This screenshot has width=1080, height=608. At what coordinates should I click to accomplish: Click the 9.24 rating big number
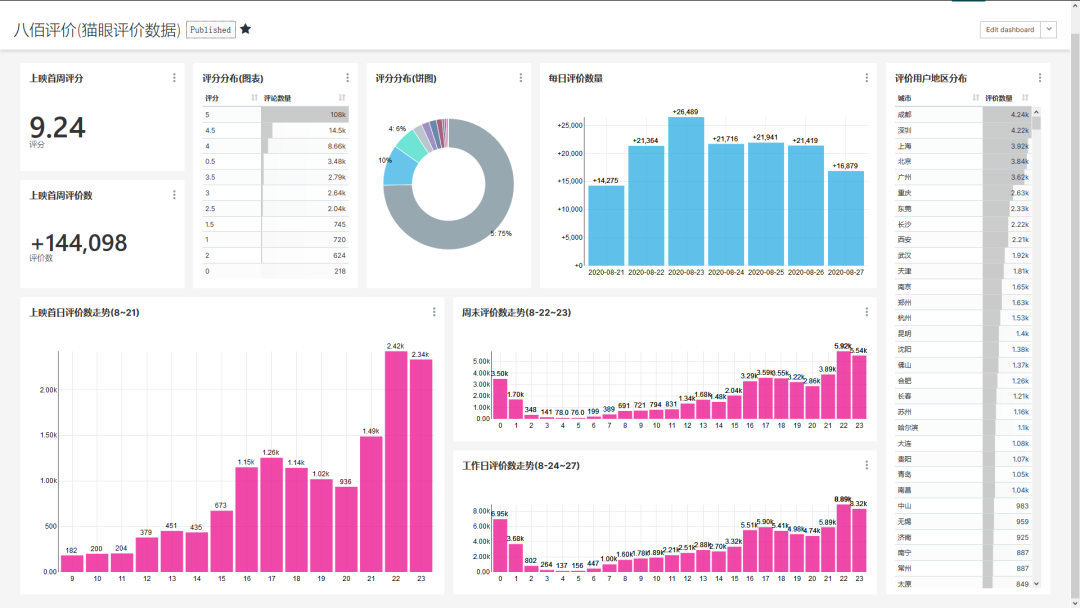57,127
